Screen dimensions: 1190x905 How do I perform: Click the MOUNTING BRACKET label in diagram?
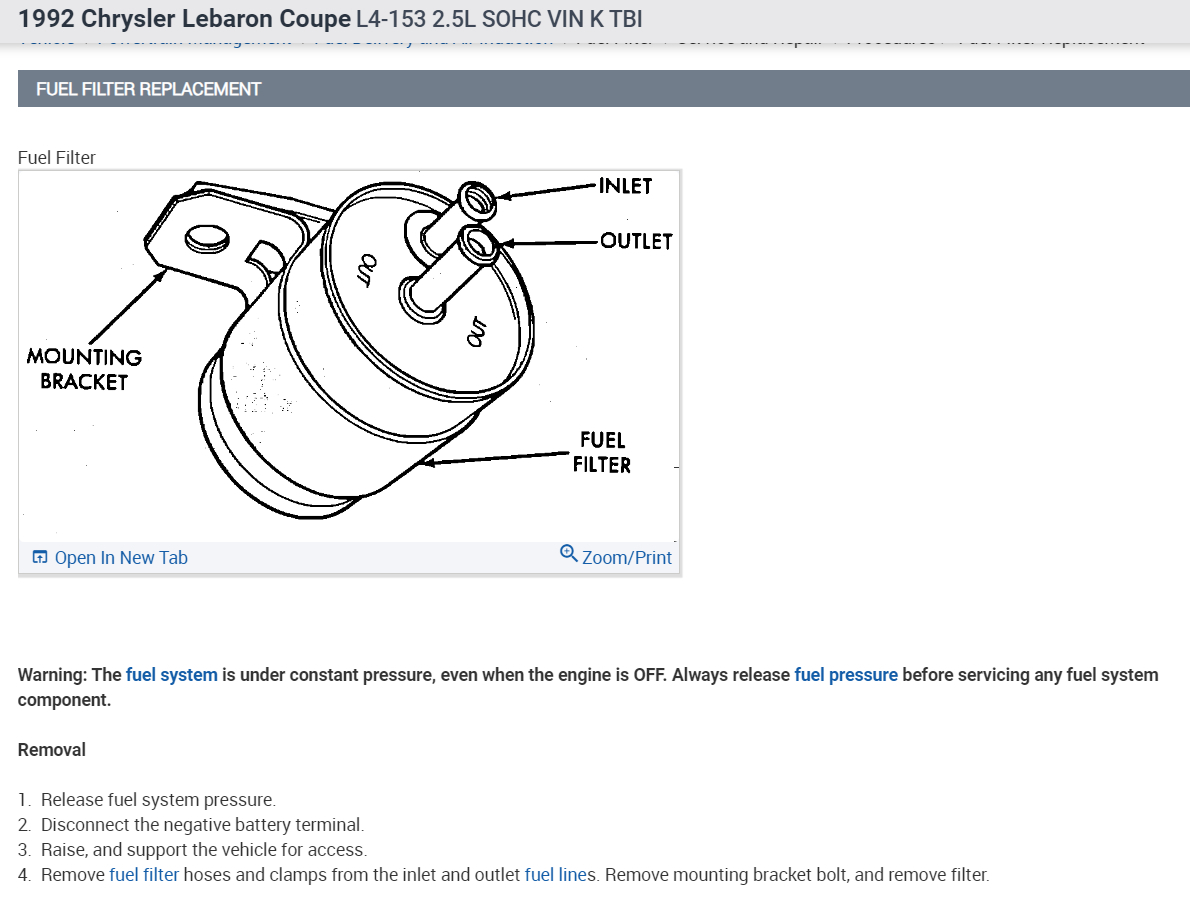coord(84,369)
